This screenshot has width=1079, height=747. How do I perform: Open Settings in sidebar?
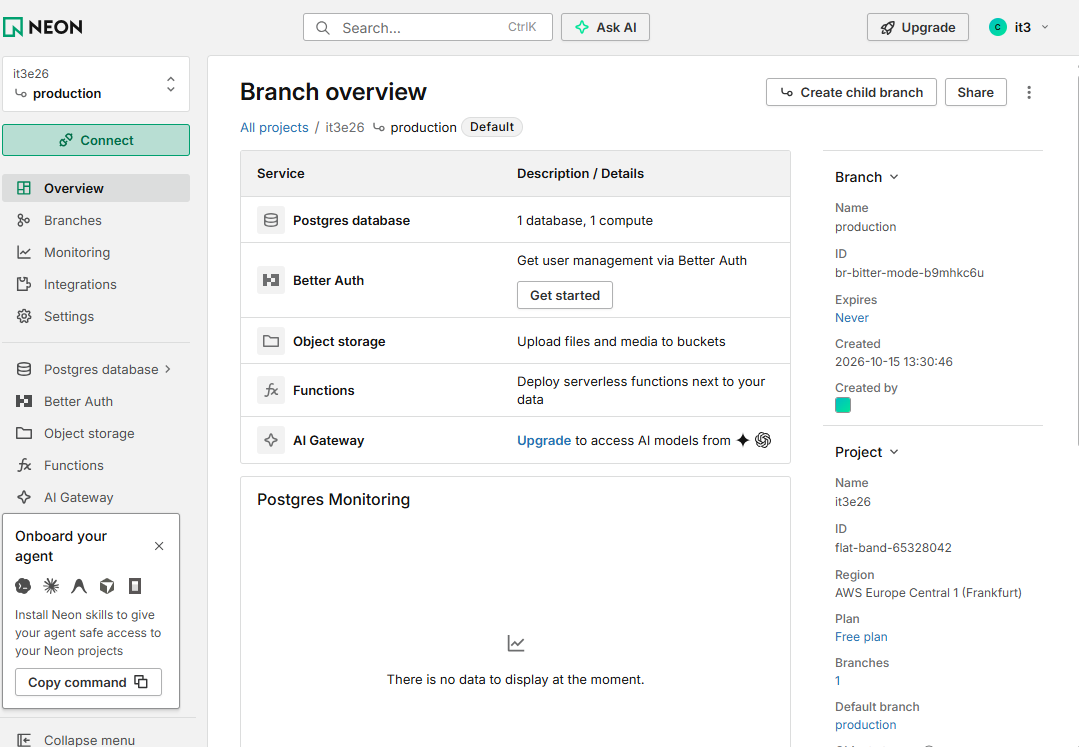click(x=96, y=316)
